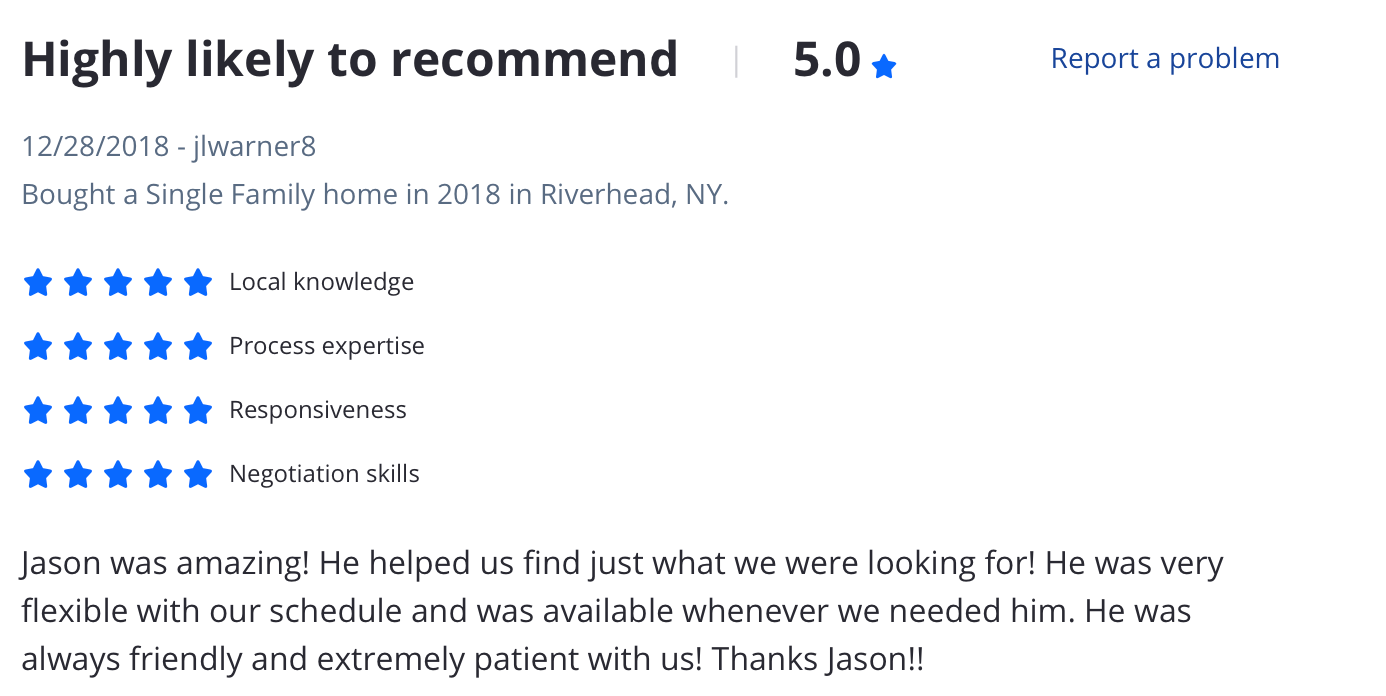
Task: Click fifth star in Local knowledge row
Action: (x=198, y=283)
